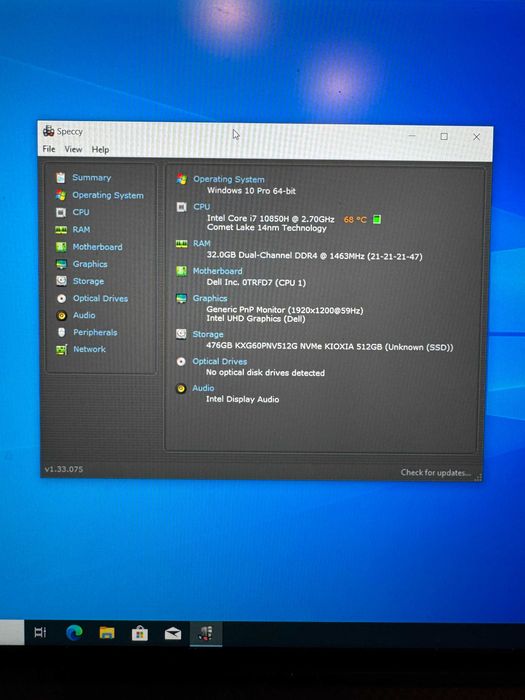Click the CPU chip icon in sidebar
This screenshot has height=700, width=525.
pos(61,212)
